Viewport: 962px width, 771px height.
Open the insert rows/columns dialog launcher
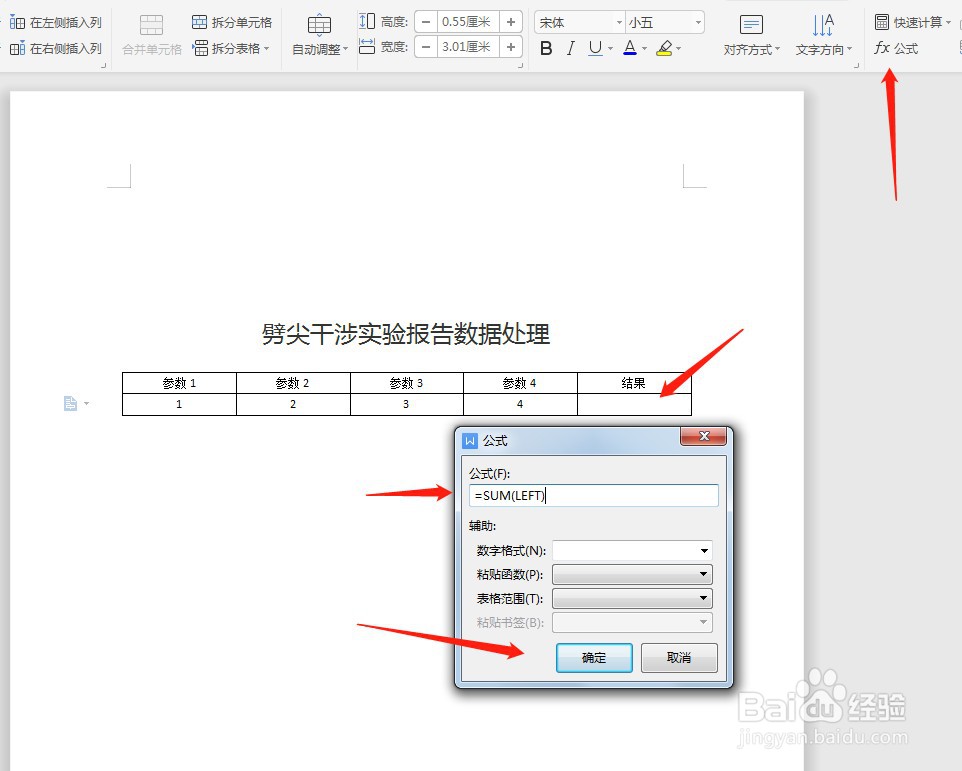point(103,65)
